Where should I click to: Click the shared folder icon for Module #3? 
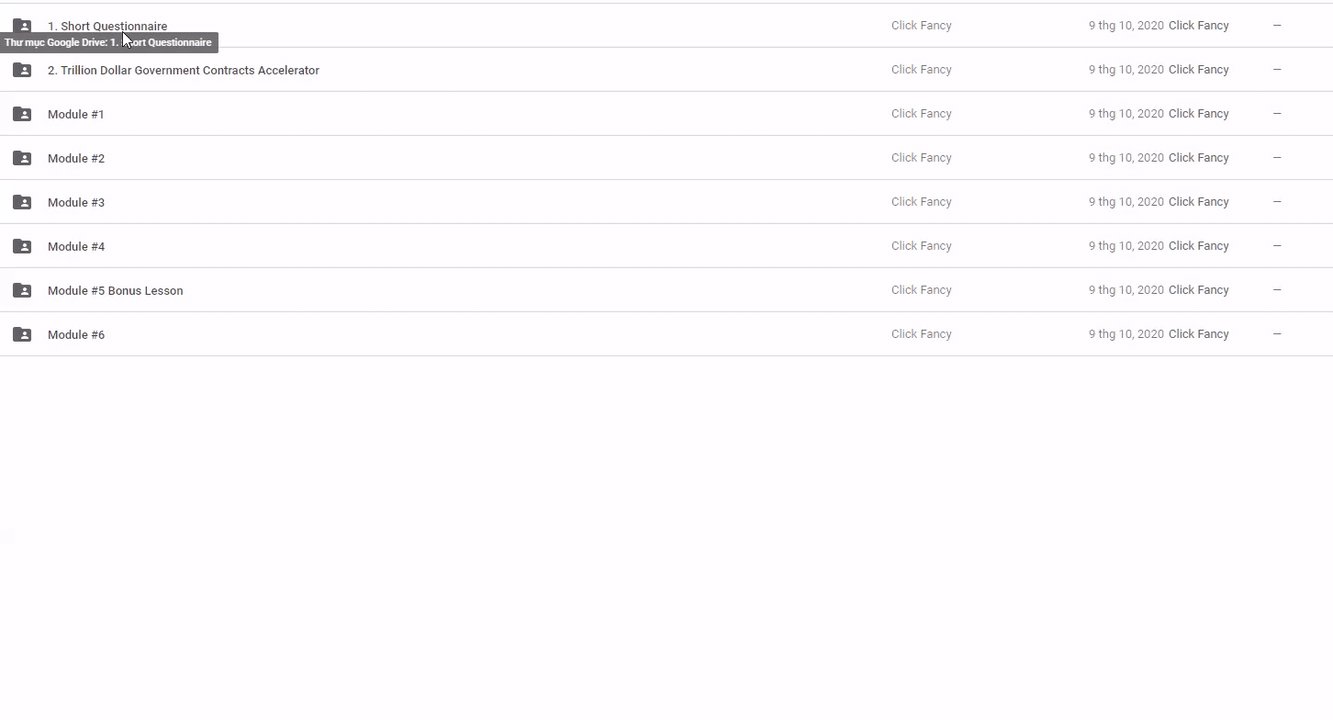(22, 202)
